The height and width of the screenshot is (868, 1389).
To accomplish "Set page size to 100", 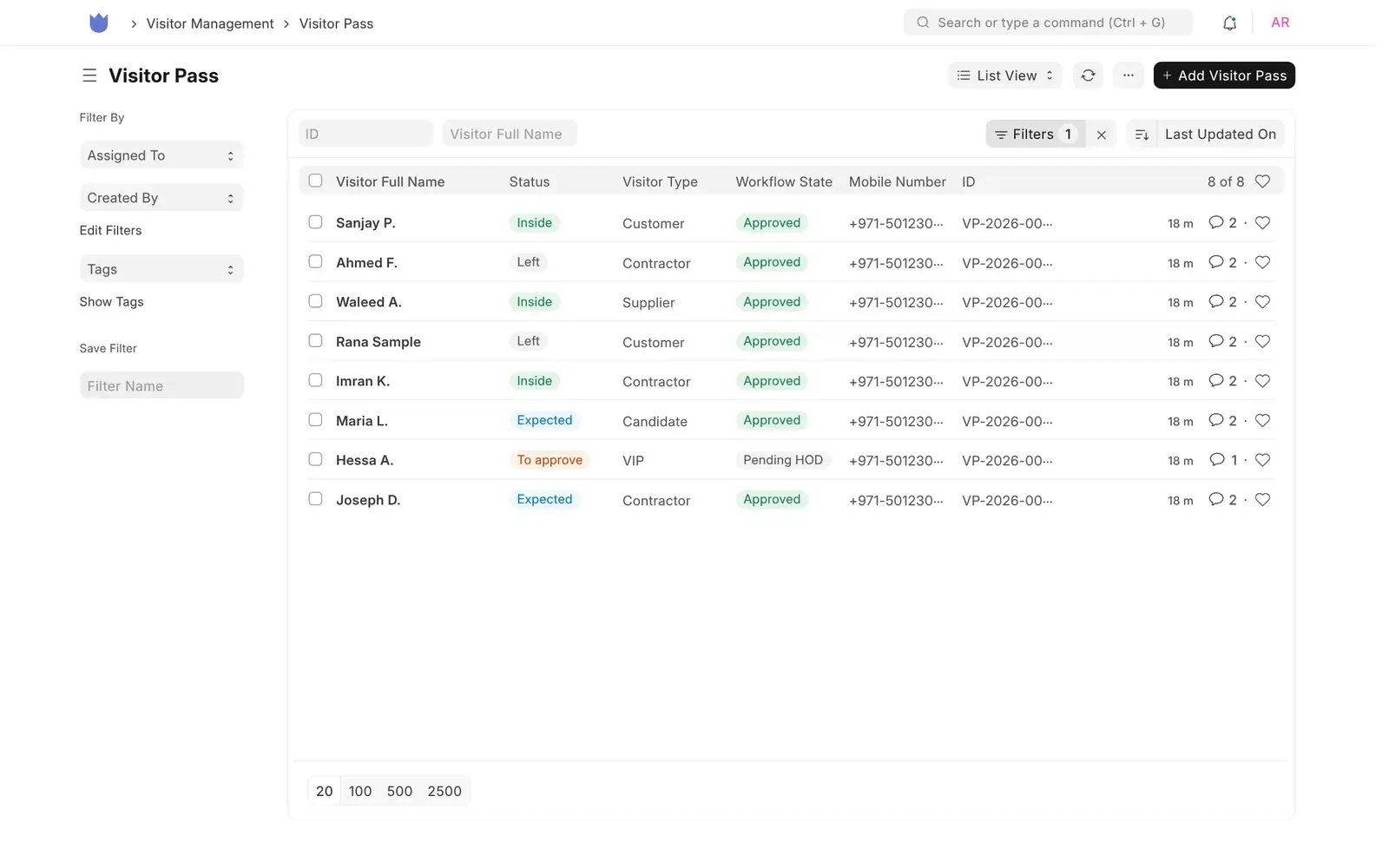I will point(360,791).
